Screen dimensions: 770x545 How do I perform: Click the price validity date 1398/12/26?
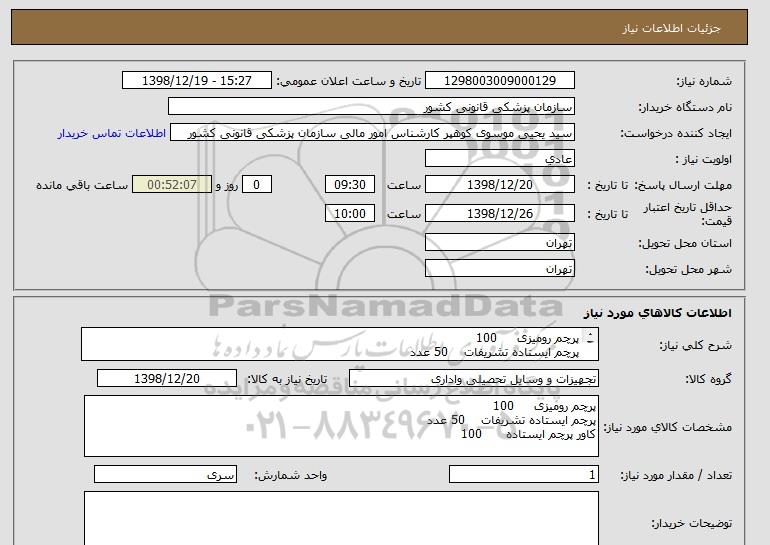(499, 213)
